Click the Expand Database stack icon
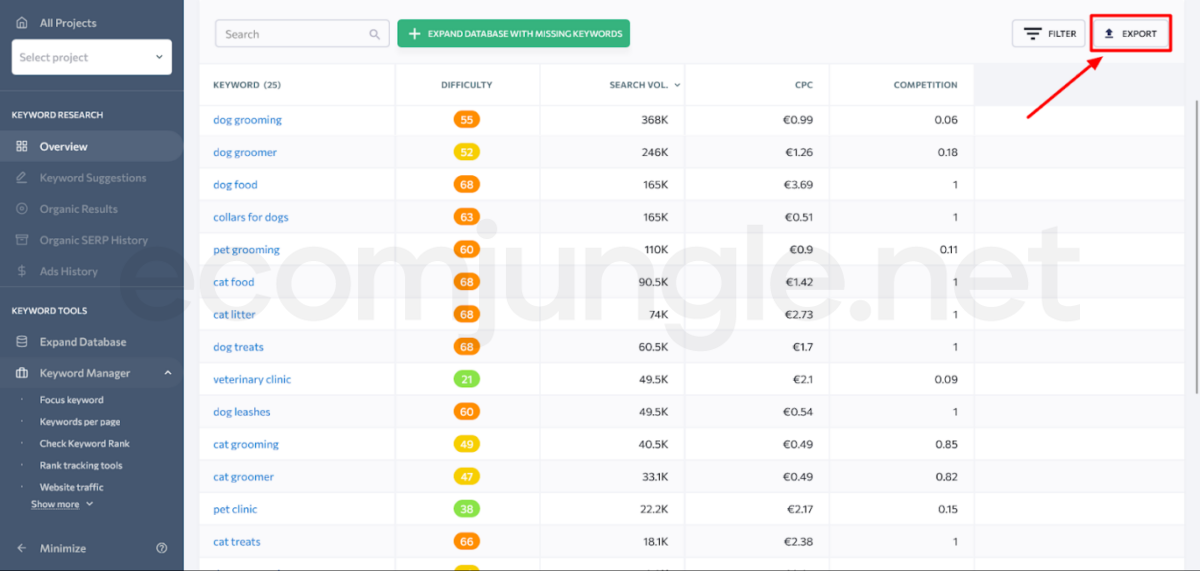Screen dimensions: 1200x571 coord(22,342)
